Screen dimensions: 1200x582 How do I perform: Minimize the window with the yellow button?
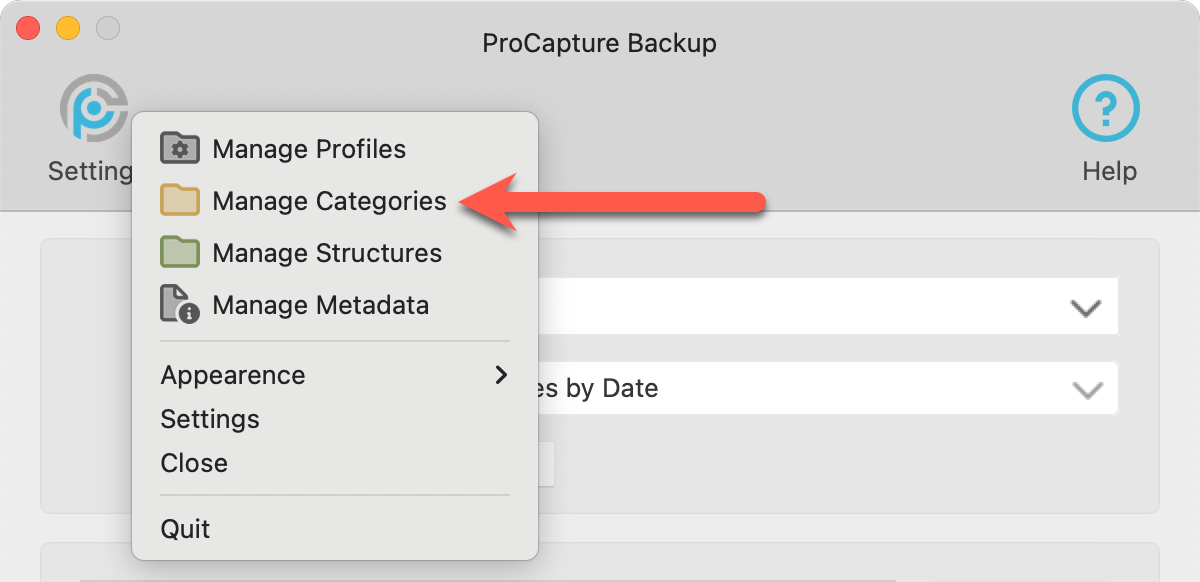click(x=67, y=28)
